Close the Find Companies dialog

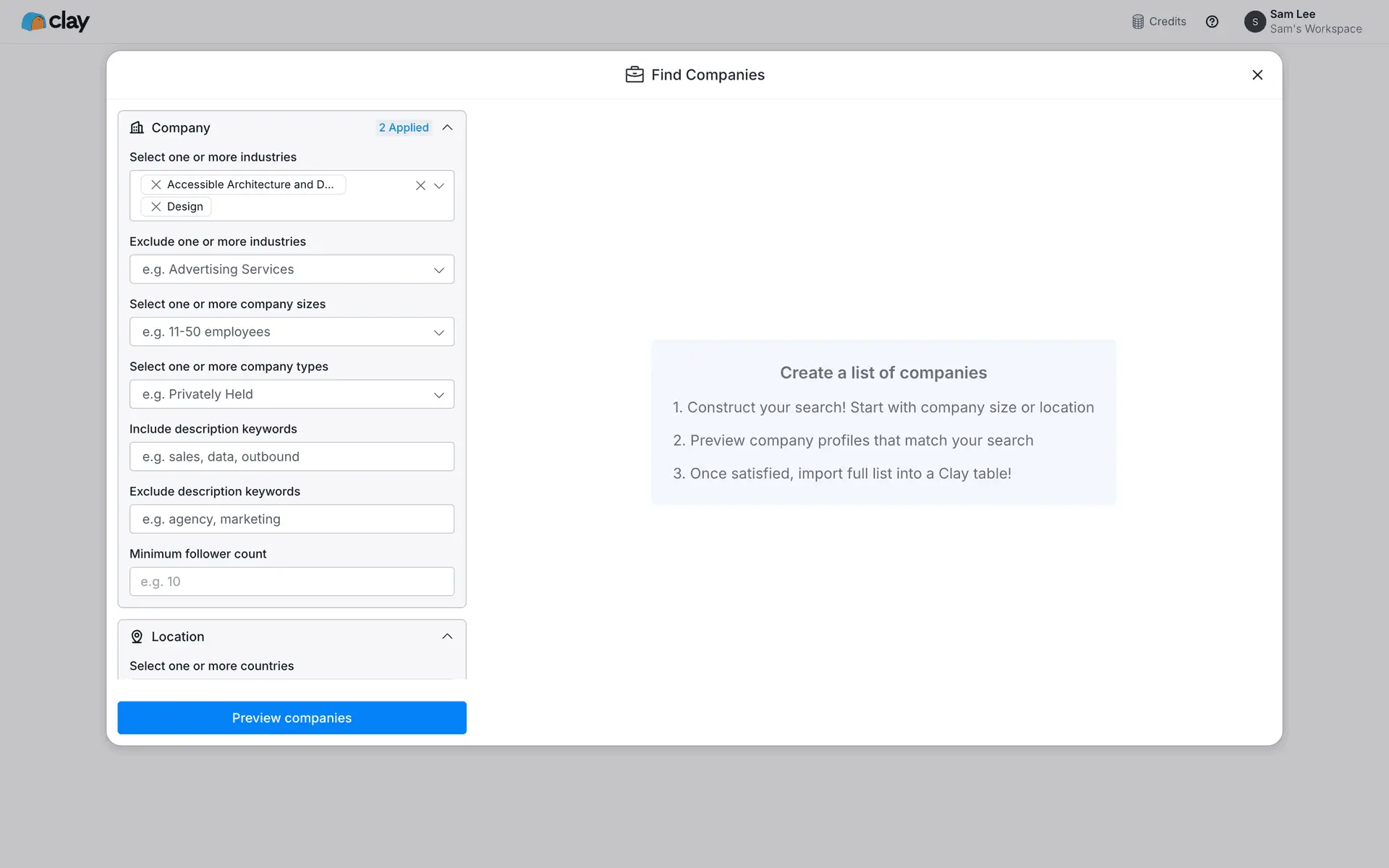coord(1257,75)
